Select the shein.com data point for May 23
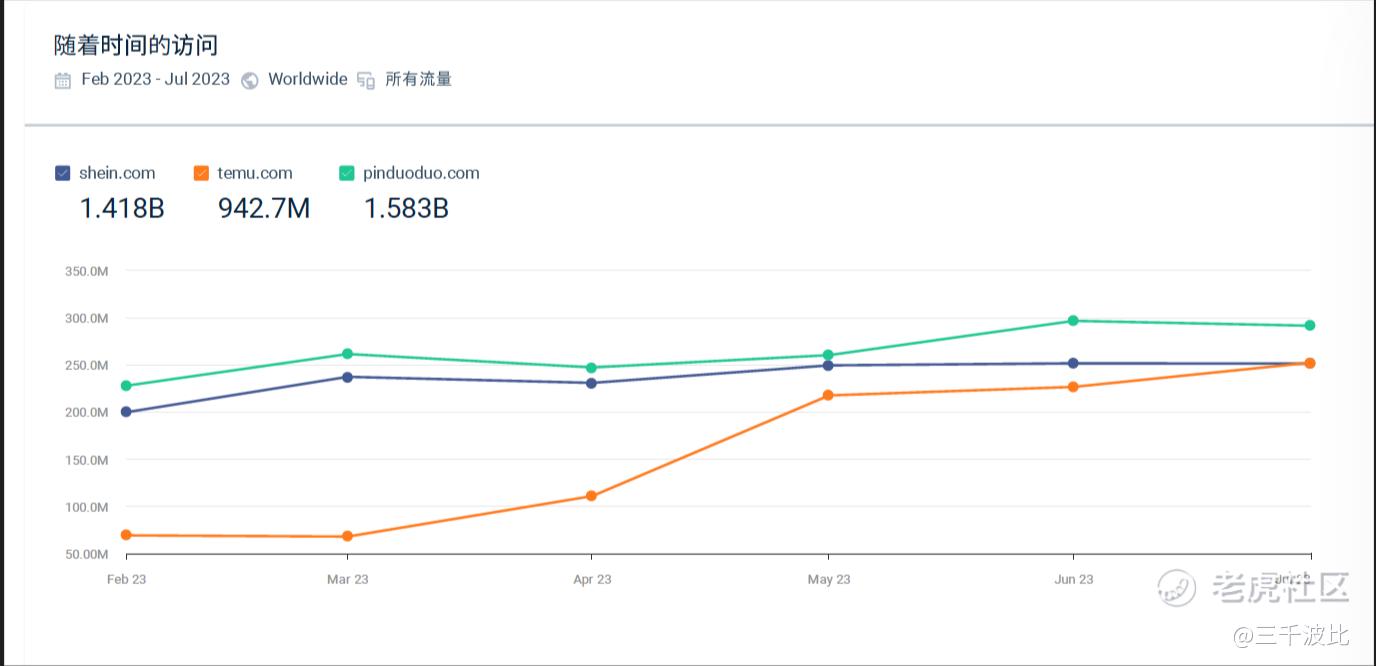 (828, 365)
